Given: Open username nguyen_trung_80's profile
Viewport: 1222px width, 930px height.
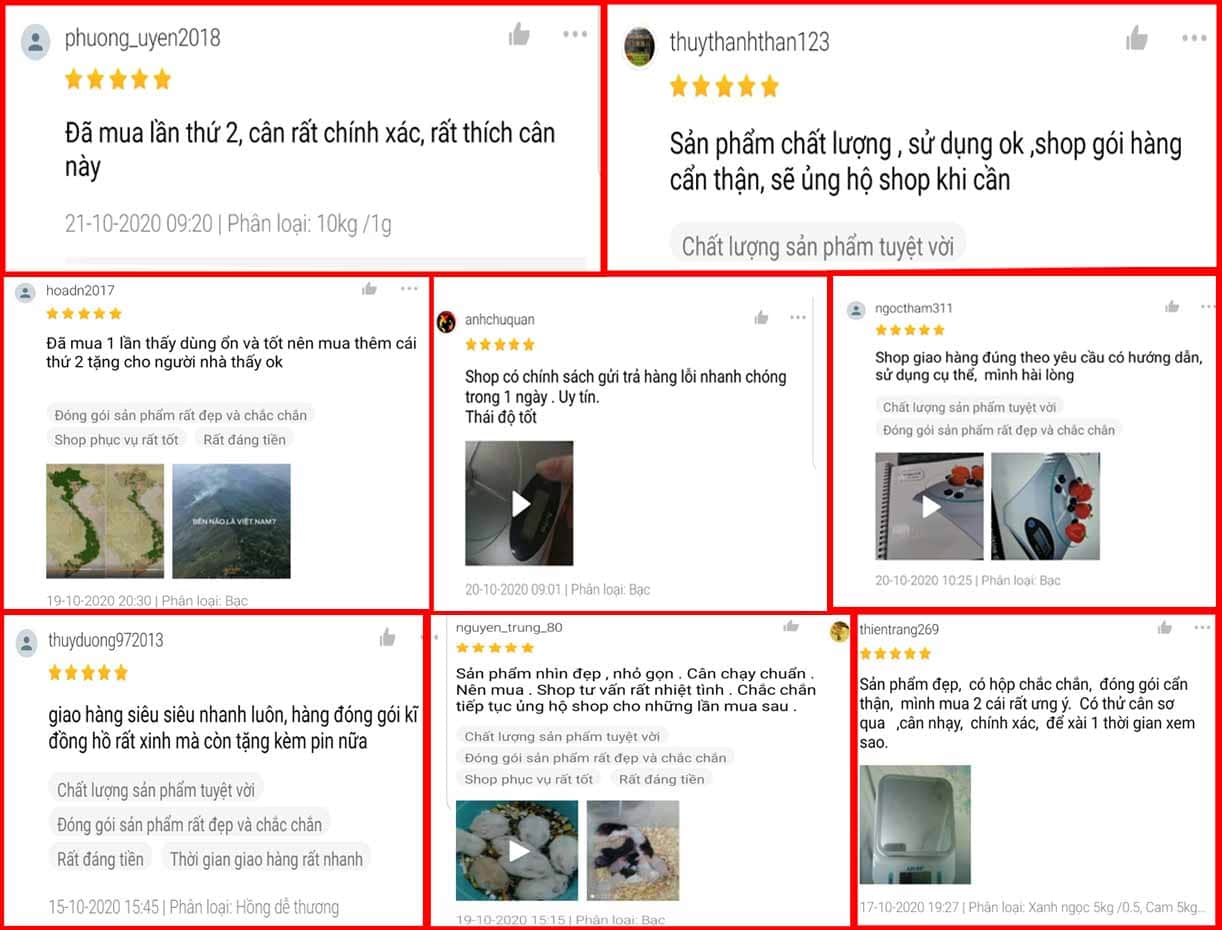Looking at the screenshot, I should tap(509, 627).
